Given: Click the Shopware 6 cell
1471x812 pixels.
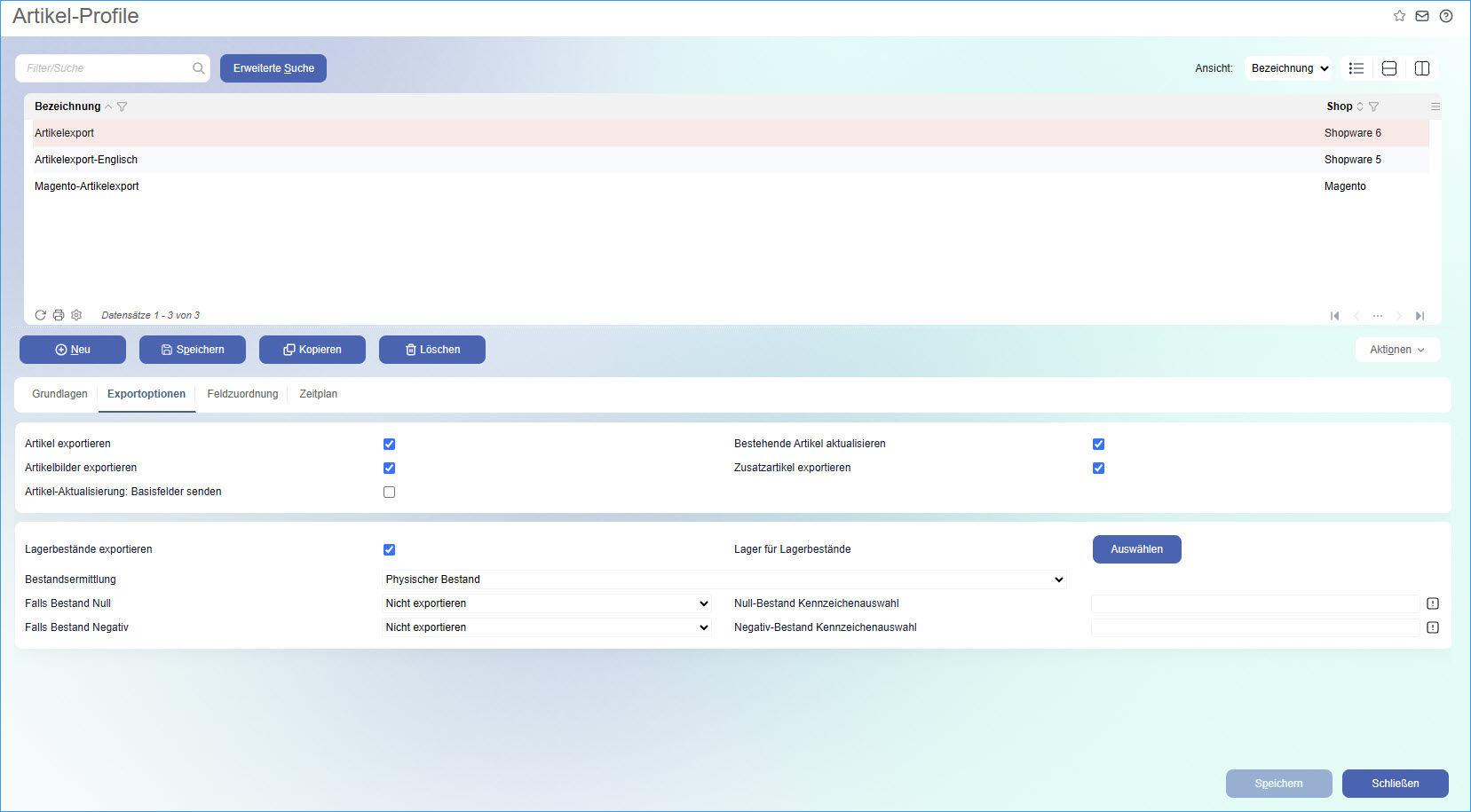Looking at the screenshot, I should pos(1353,133).
